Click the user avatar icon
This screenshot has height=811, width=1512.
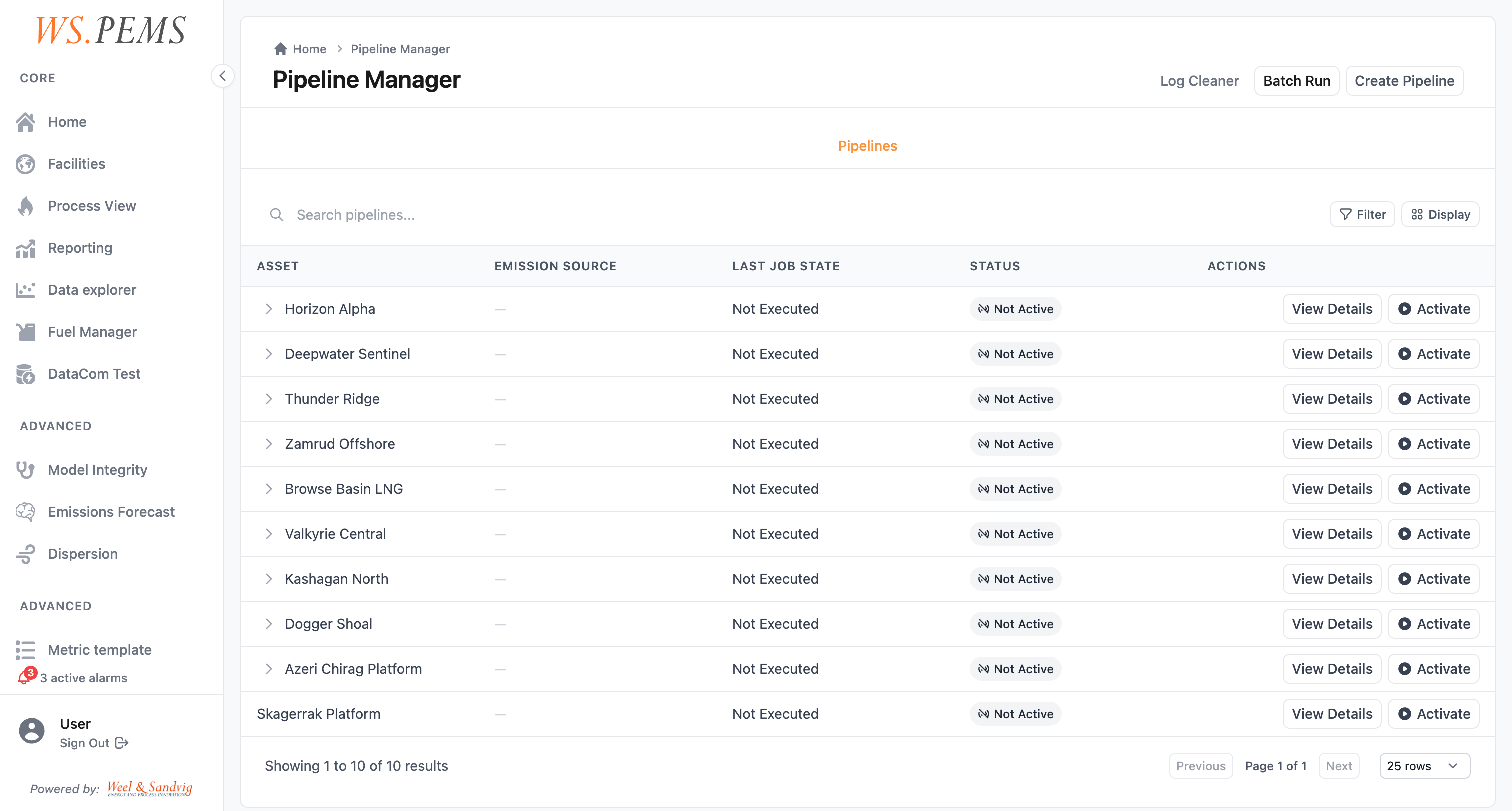pyautogui.click(x=31, y=731)
